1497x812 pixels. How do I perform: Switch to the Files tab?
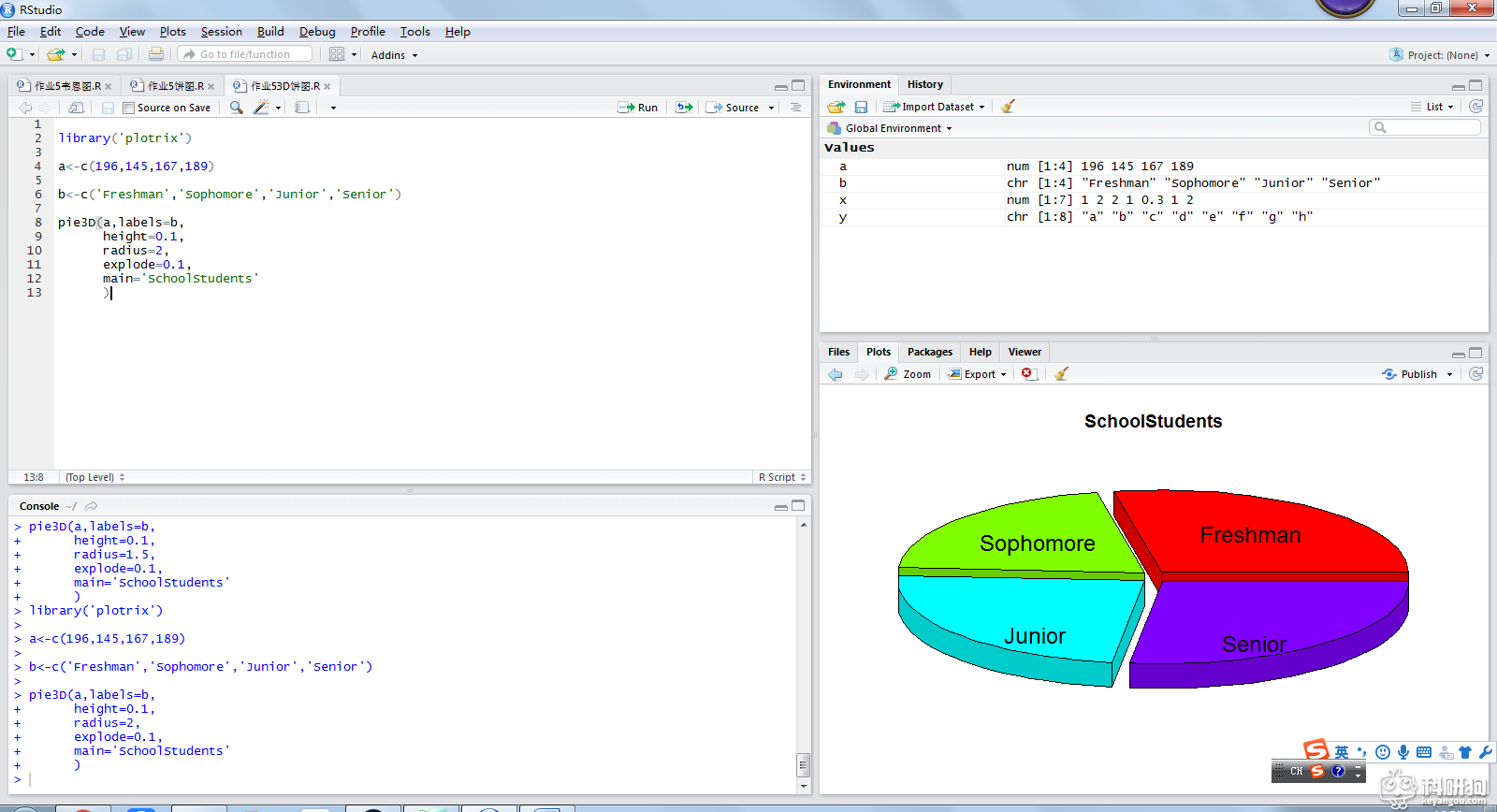tap(839, 352)
